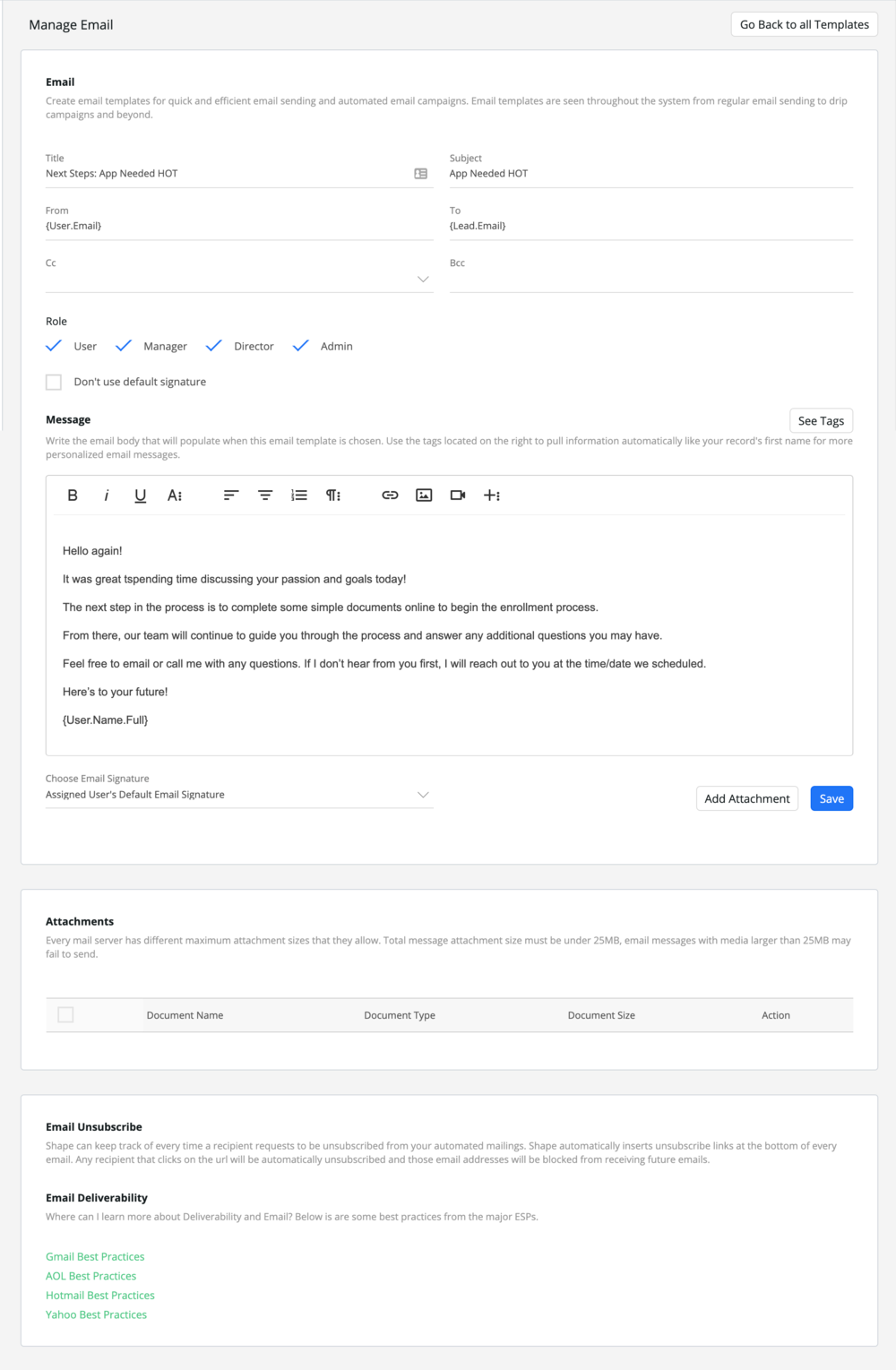Click Go Back to all Templates

(805, 25)
